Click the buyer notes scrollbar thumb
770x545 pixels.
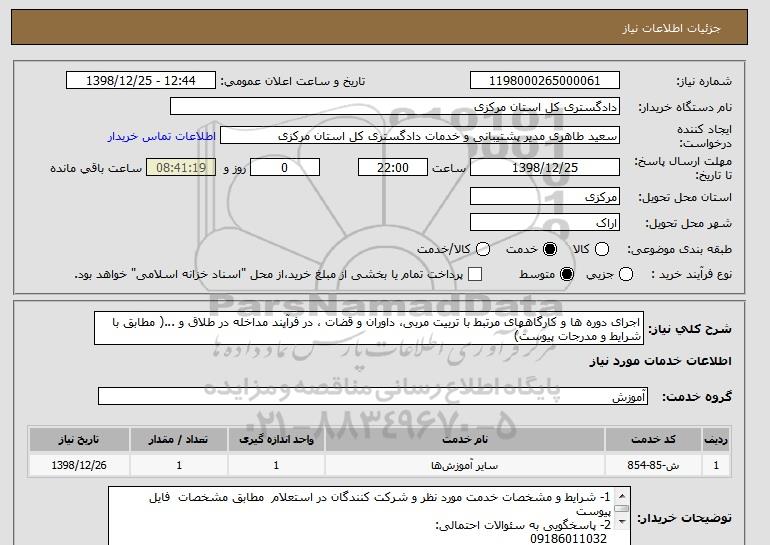pos(622,509)
